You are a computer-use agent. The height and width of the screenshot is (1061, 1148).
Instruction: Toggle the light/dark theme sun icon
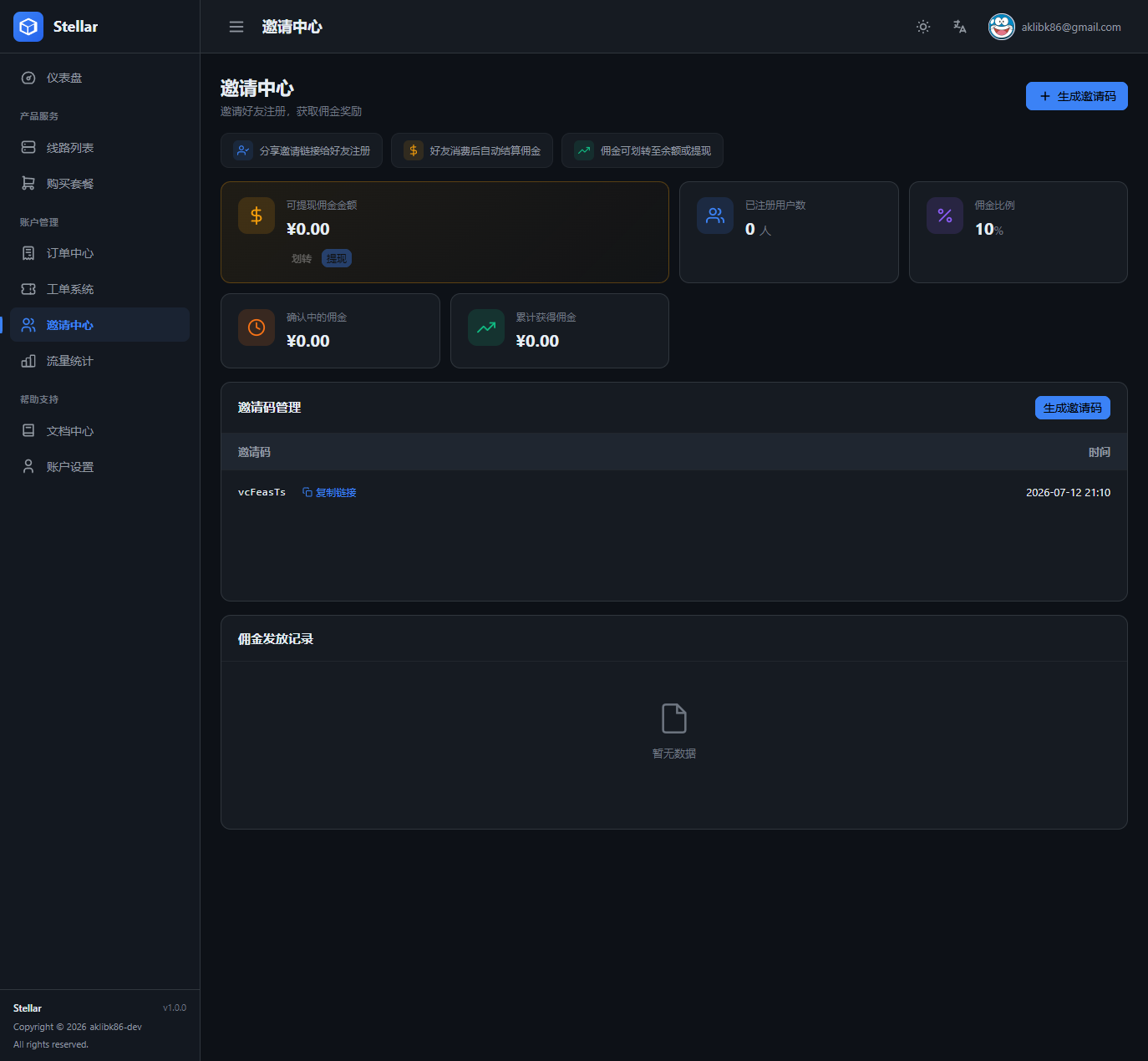[923, 27]
